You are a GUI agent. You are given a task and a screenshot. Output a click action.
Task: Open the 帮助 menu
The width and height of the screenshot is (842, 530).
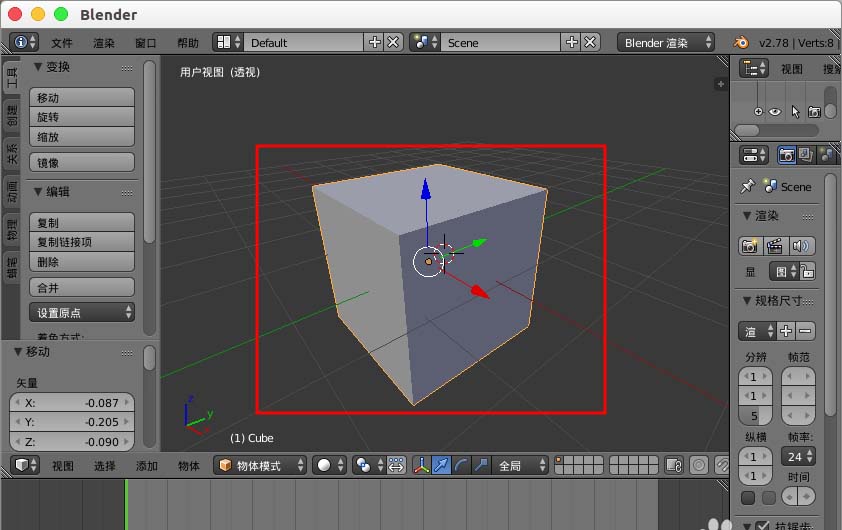(188, 42)
